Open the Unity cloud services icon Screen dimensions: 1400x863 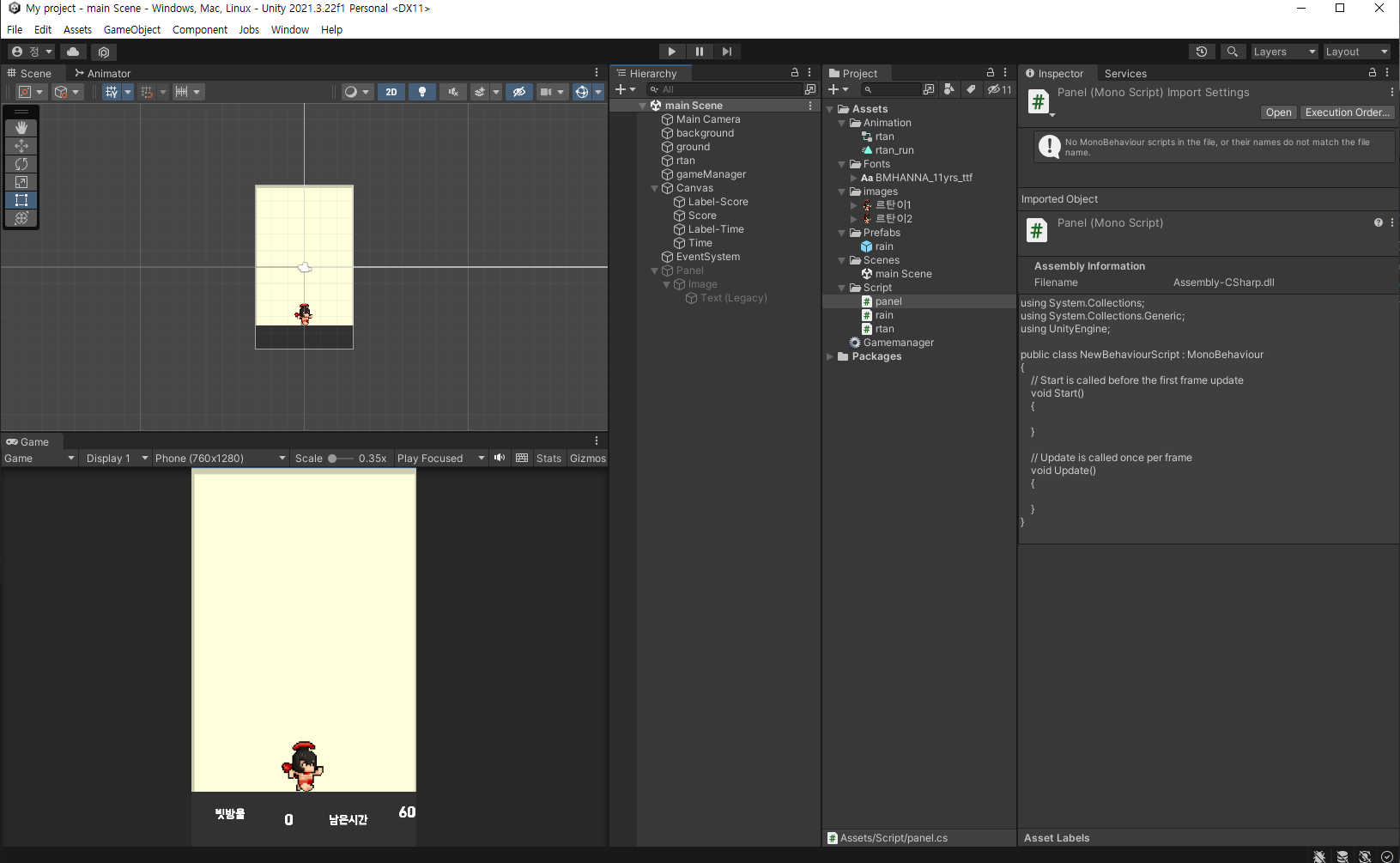pos(73,52)
